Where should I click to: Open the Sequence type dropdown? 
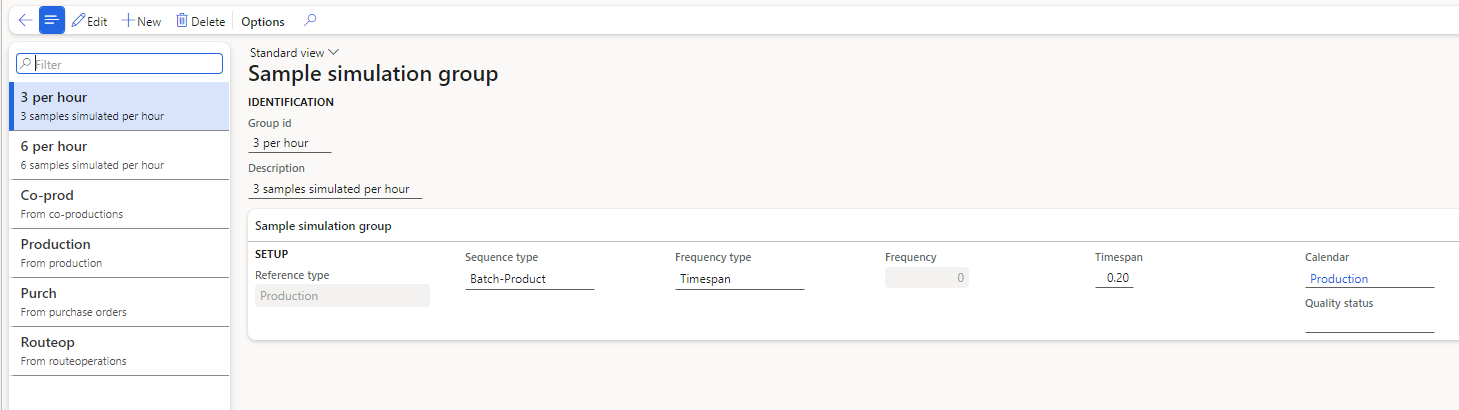point(530,279)
